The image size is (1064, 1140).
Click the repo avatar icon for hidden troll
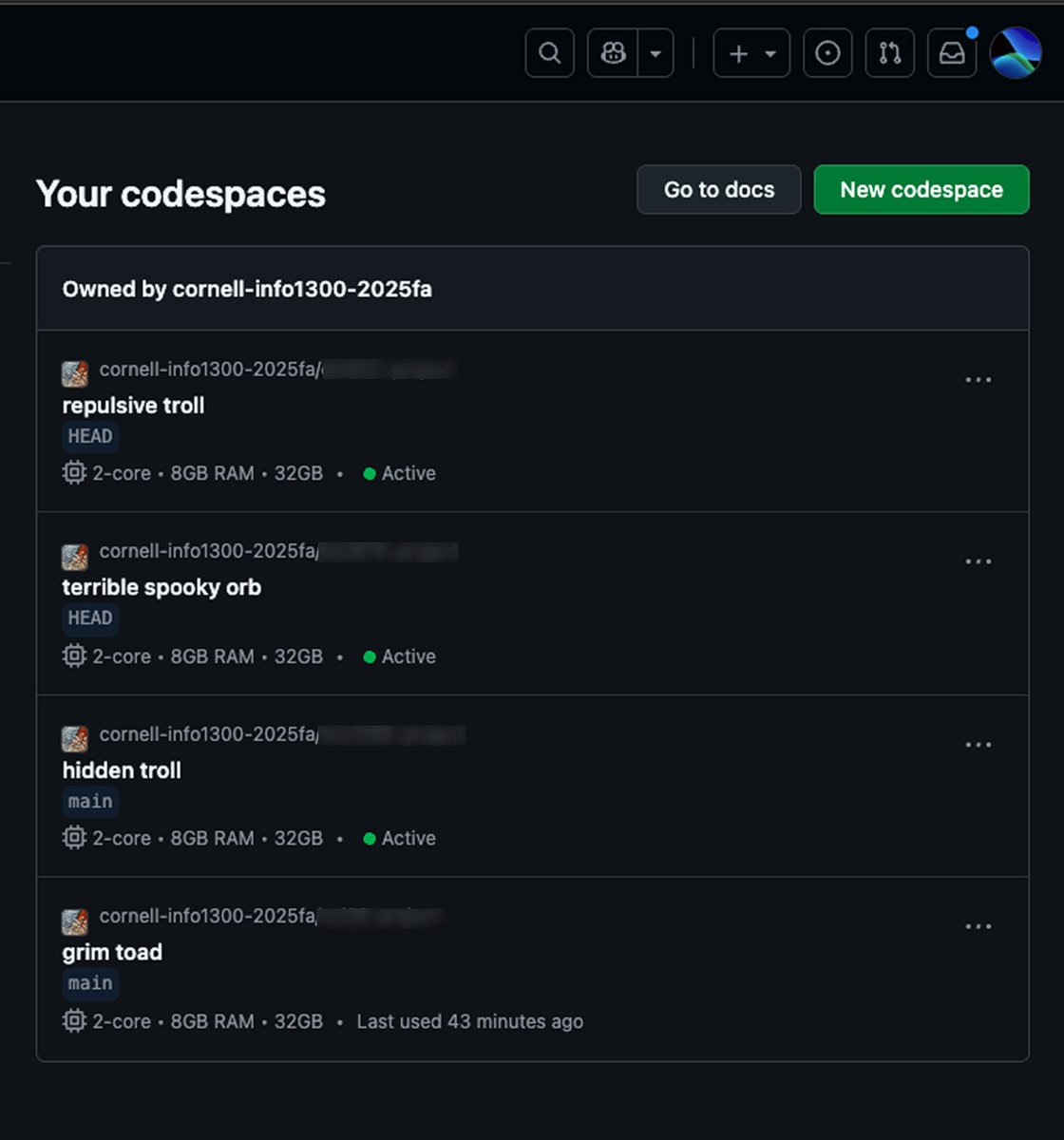(75, 738)
